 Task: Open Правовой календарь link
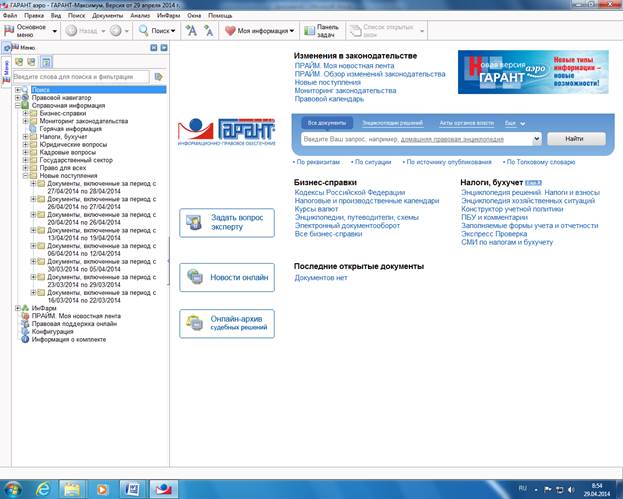tap(329, 99)
